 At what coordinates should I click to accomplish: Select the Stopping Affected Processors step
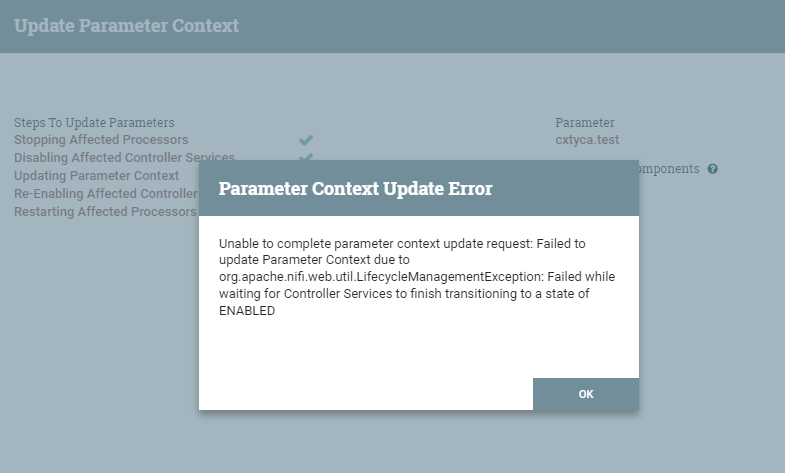[x=101, y=140]
